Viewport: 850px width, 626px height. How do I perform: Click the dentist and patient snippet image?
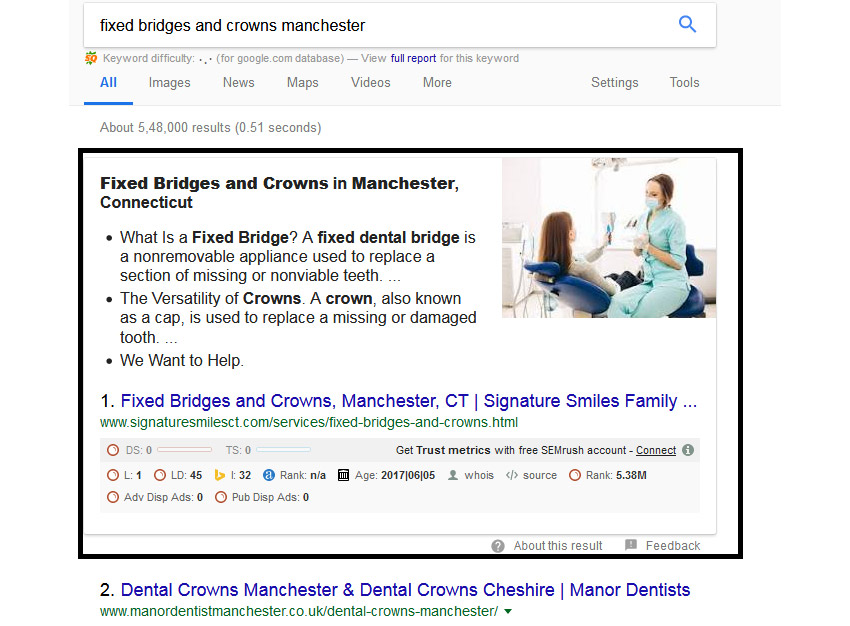click(609, 238)
